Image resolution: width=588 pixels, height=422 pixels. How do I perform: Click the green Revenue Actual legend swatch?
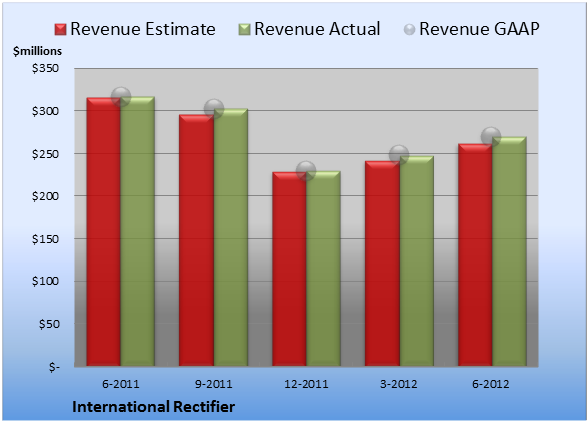tap(244, 30)
